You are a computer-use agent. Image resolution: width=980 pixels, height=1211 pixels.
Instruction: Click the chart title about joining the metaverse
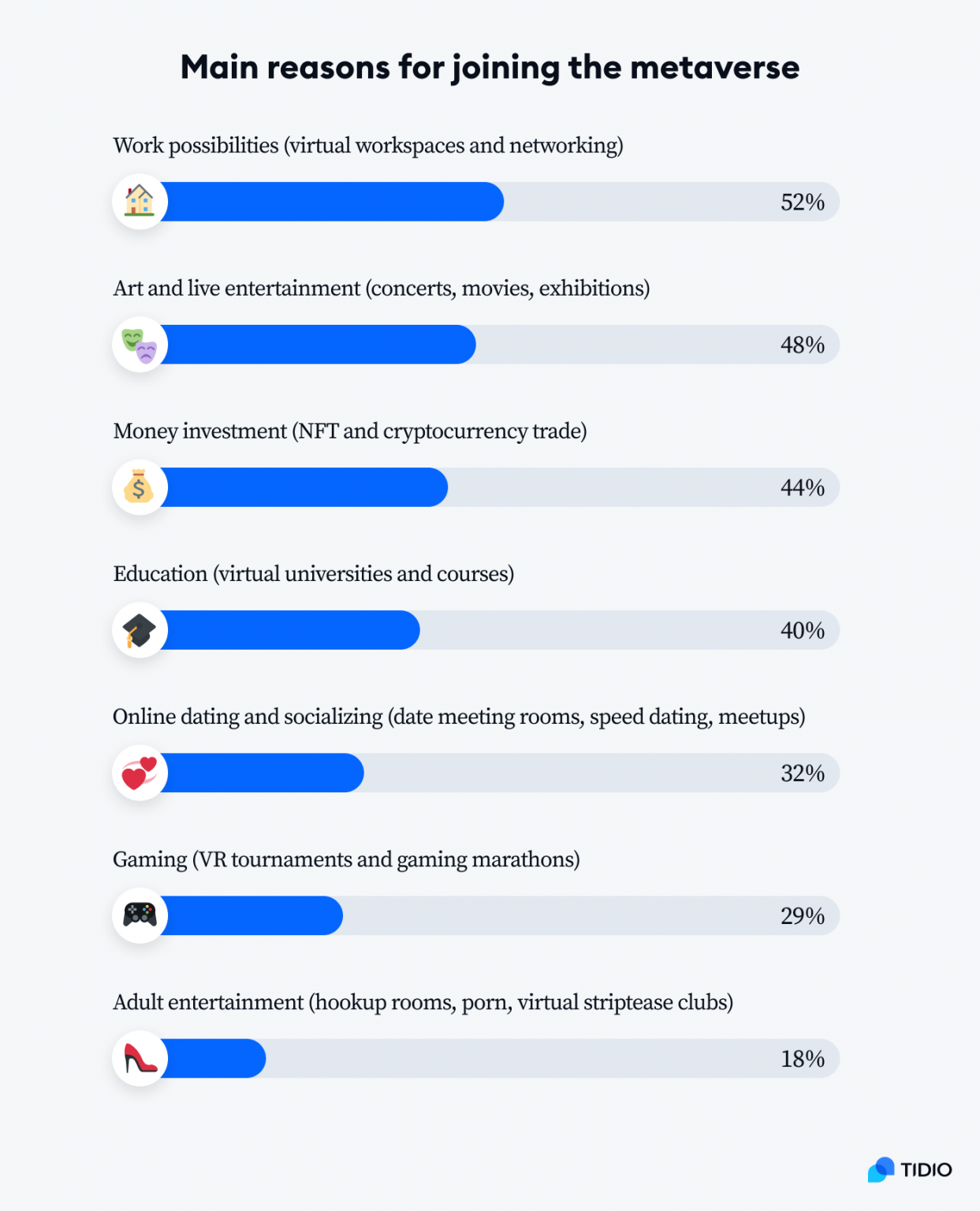(x=490, y=68)
